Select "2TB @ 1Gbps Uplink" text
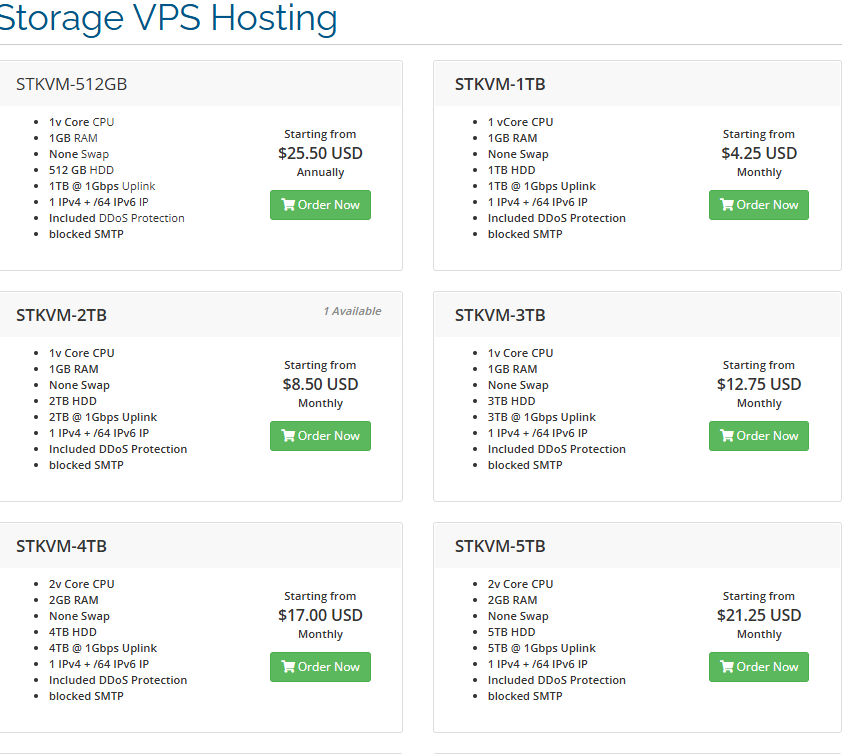 (x=103, y=417)
